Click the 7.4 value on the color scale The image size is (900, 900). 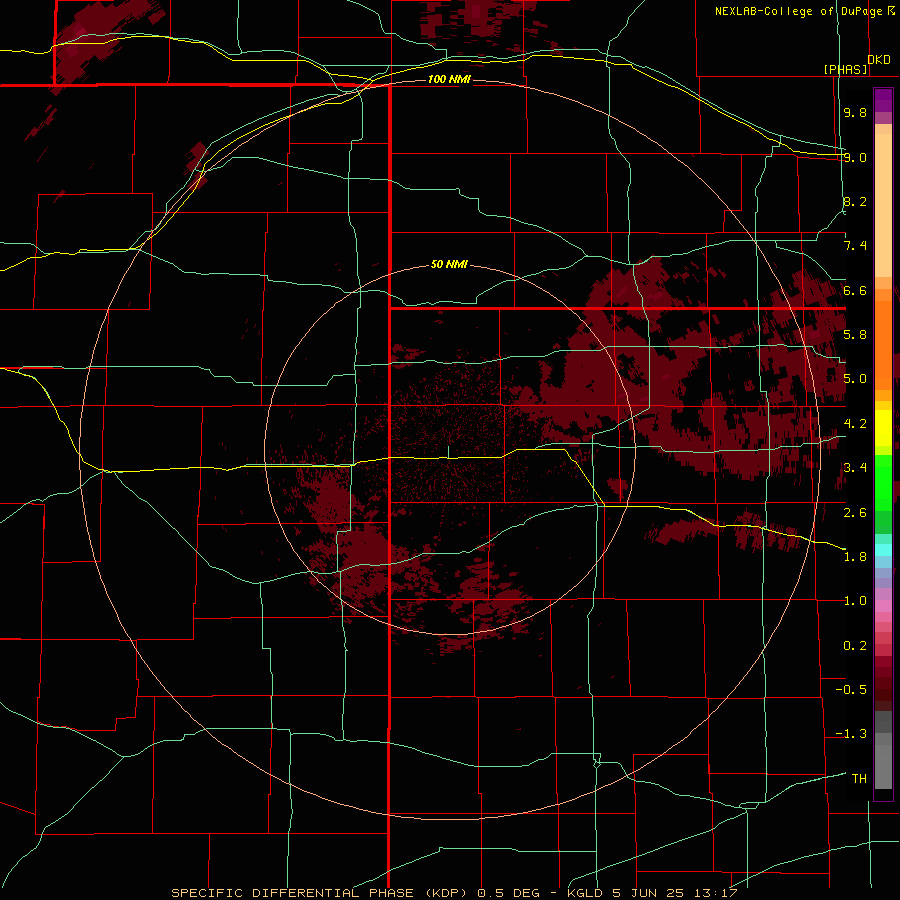(x=855, y=246)
